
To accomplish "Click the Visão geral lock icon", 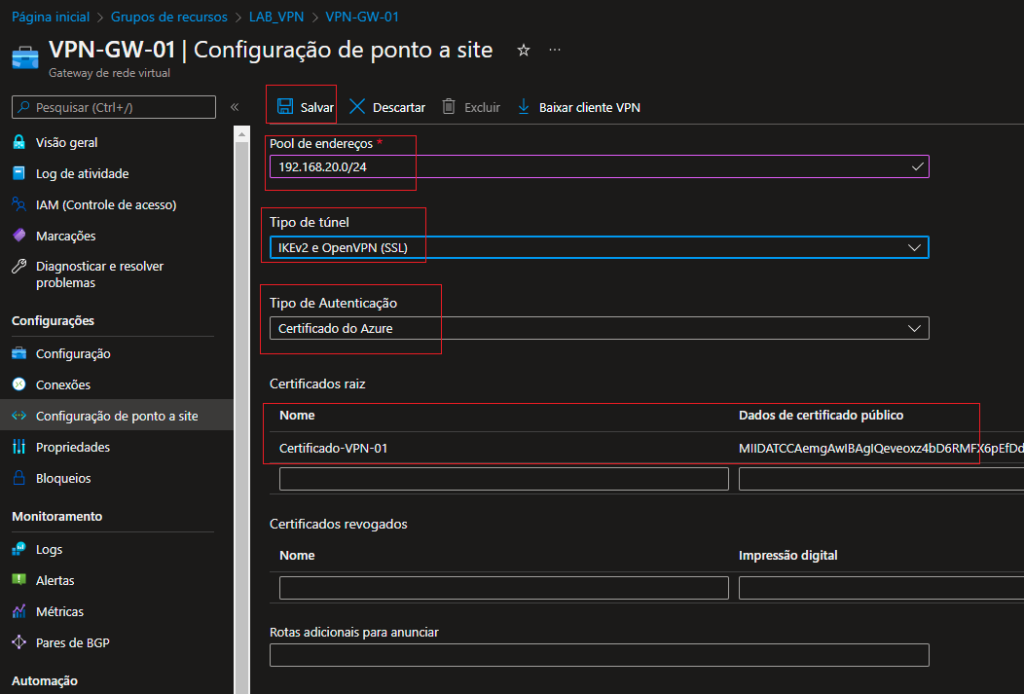I will click(19, 143).
